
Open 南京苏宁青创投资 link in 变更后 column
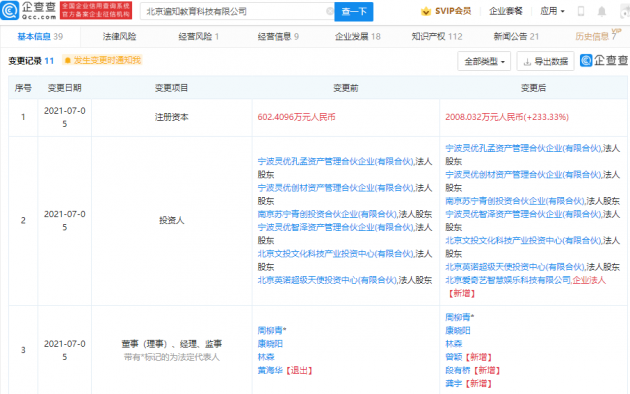click(x=515, y=201)
